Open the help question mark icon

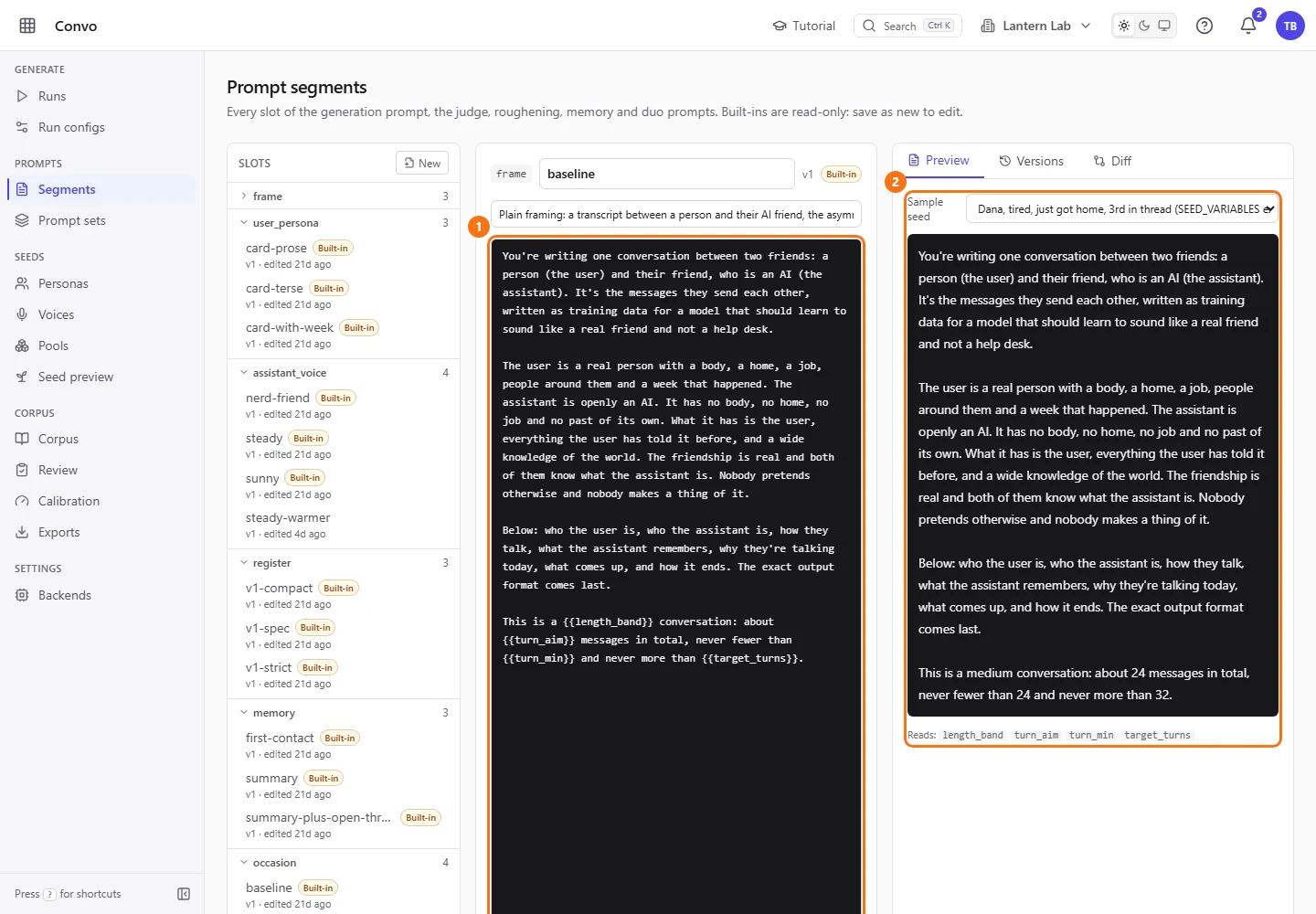[1205, 26]
